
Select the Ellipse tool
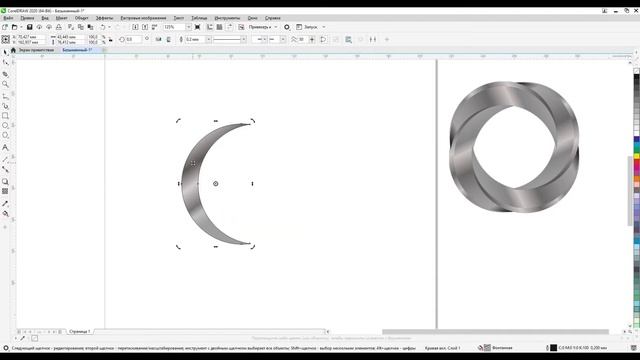pos(5,125)
